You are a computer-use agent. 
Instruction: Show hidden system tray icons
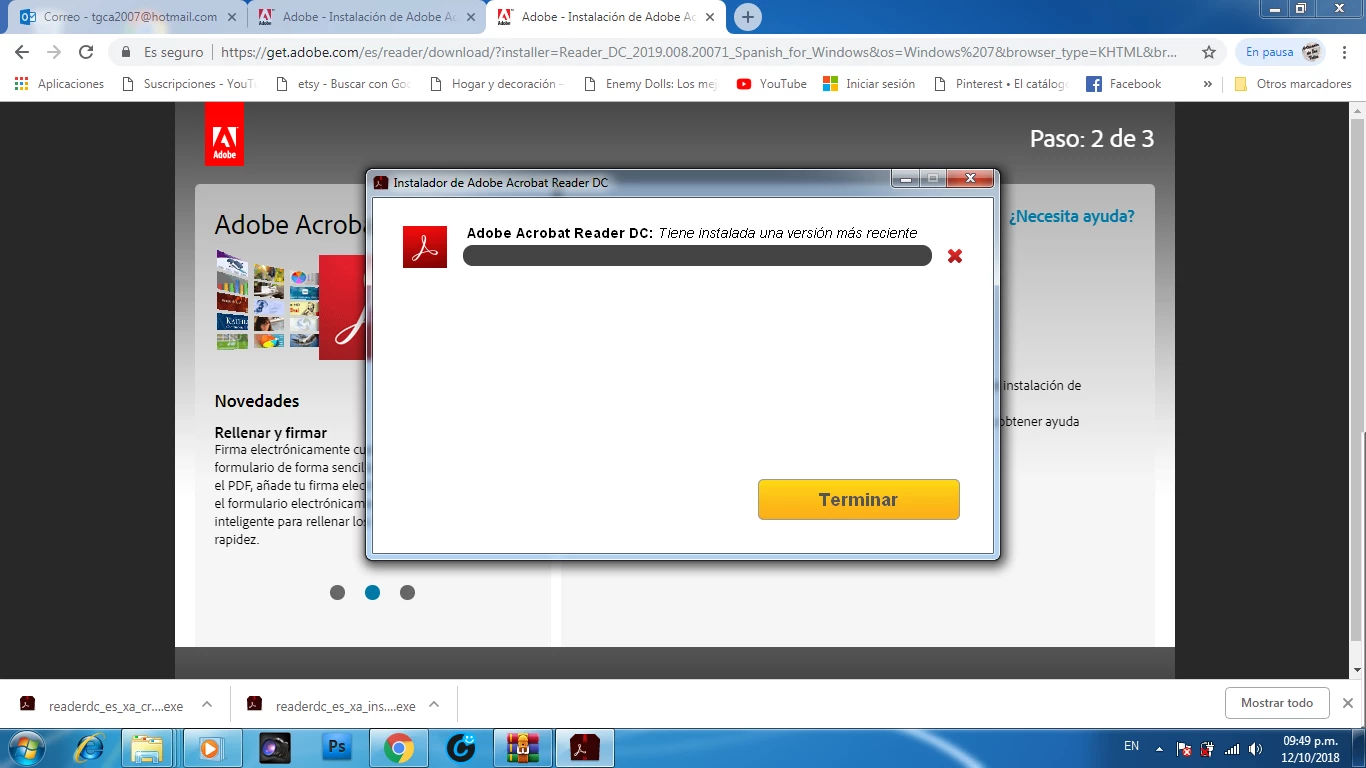[x=1159, y=748]
